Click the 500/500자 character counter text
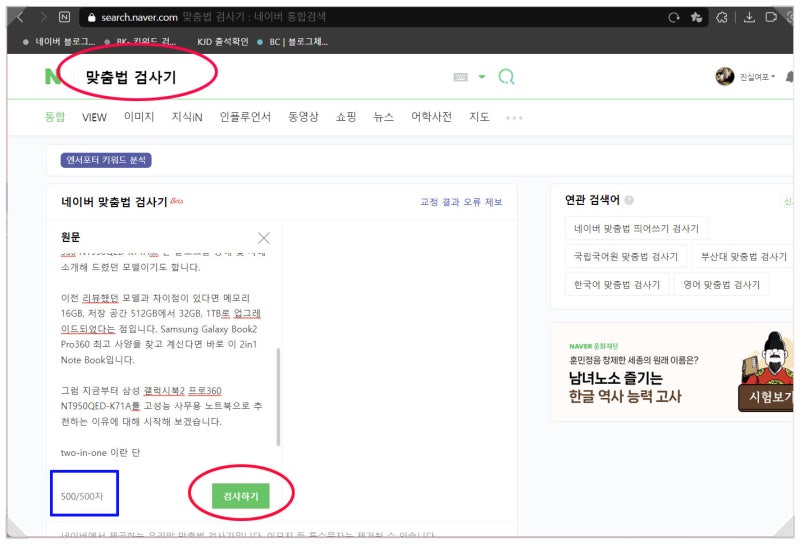This screenshot has width=800, height=544. (x=82, y=496)
